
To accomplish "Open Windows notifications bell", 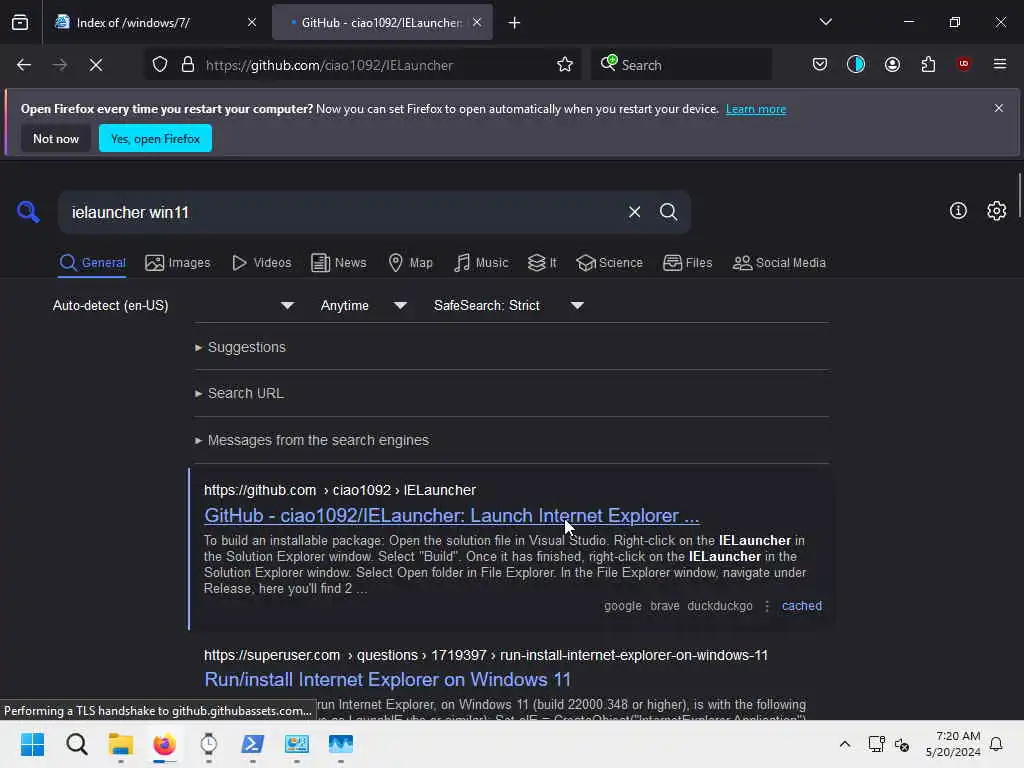I will 996,744.
